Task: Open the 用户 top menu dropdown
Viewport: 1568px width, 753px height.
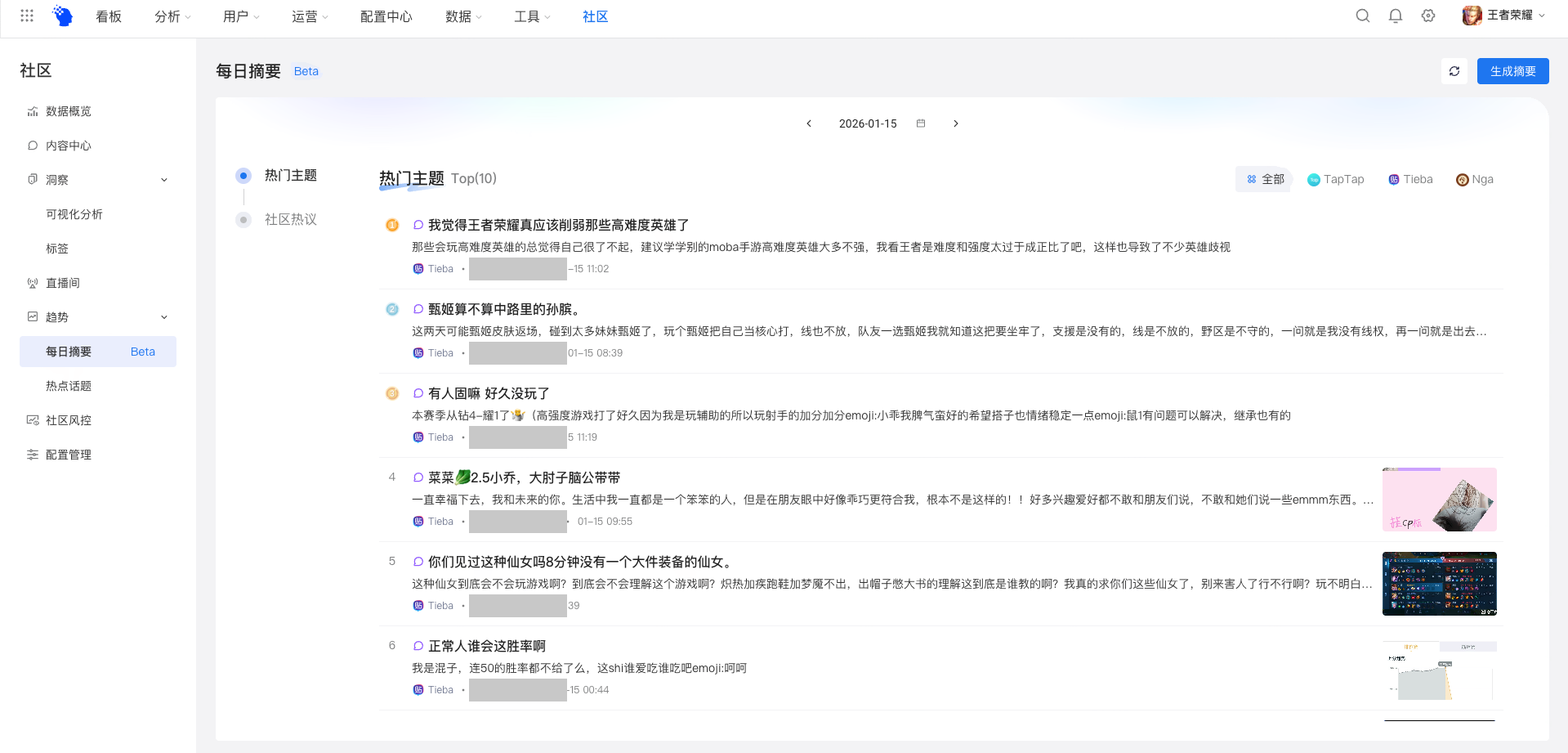Action: click(241, 16)
